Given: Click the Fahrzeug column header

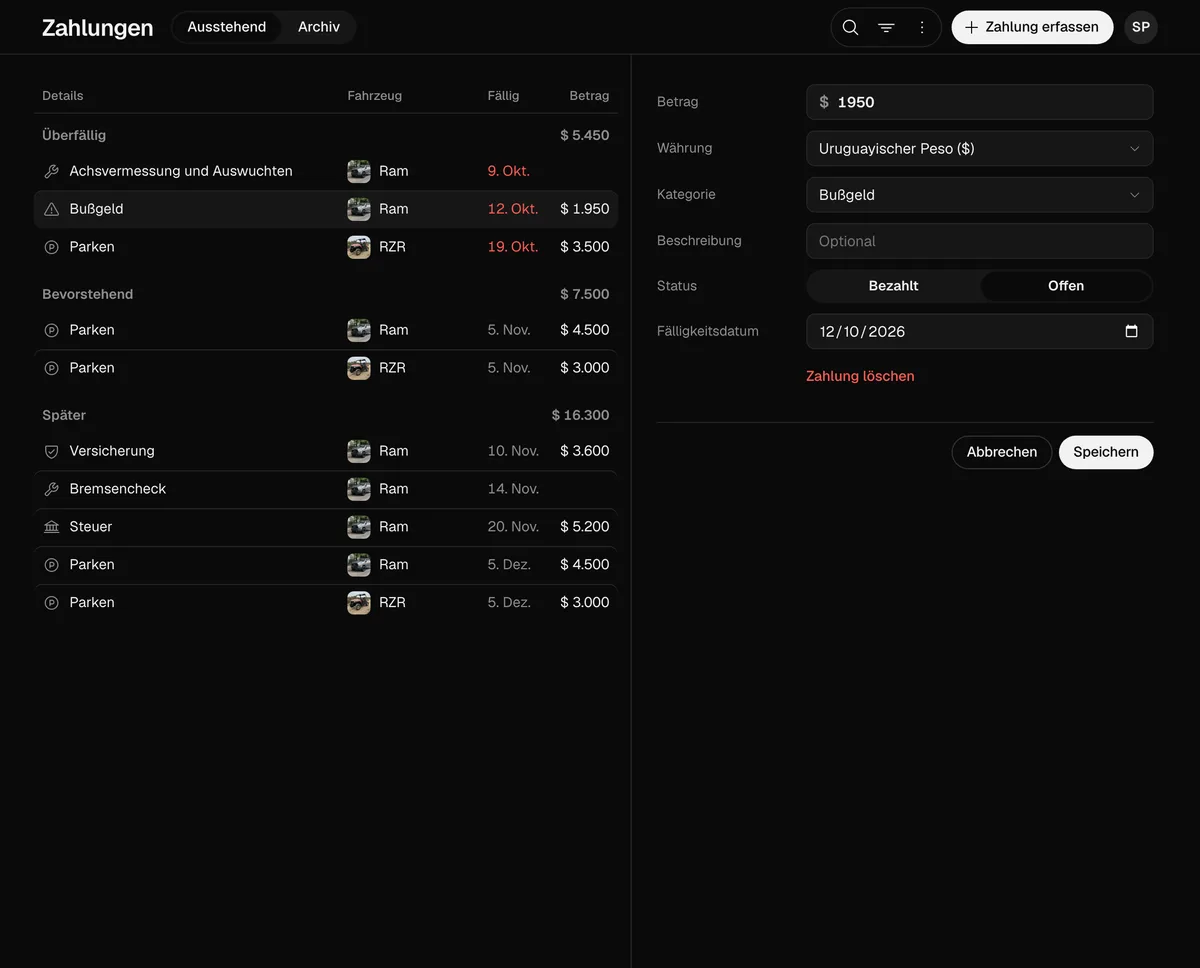Looking at the screenshot, I should click(375, 96).
